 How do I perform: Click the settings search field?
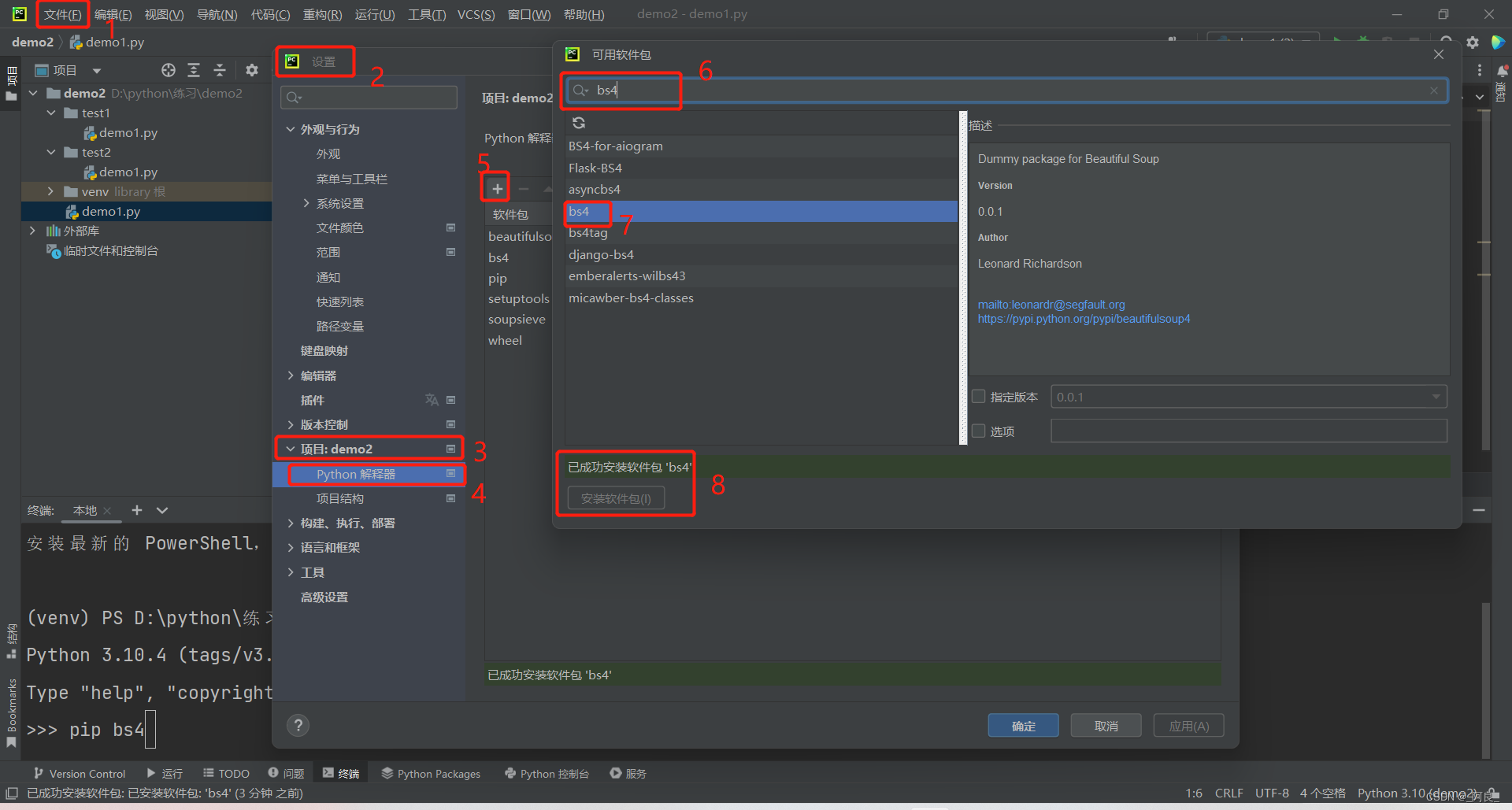pos(369,97)
